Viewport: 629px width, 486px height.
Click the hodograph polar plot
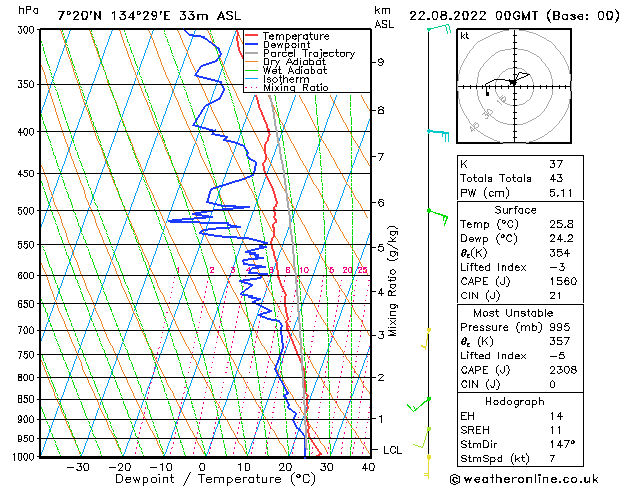(514, 86)
